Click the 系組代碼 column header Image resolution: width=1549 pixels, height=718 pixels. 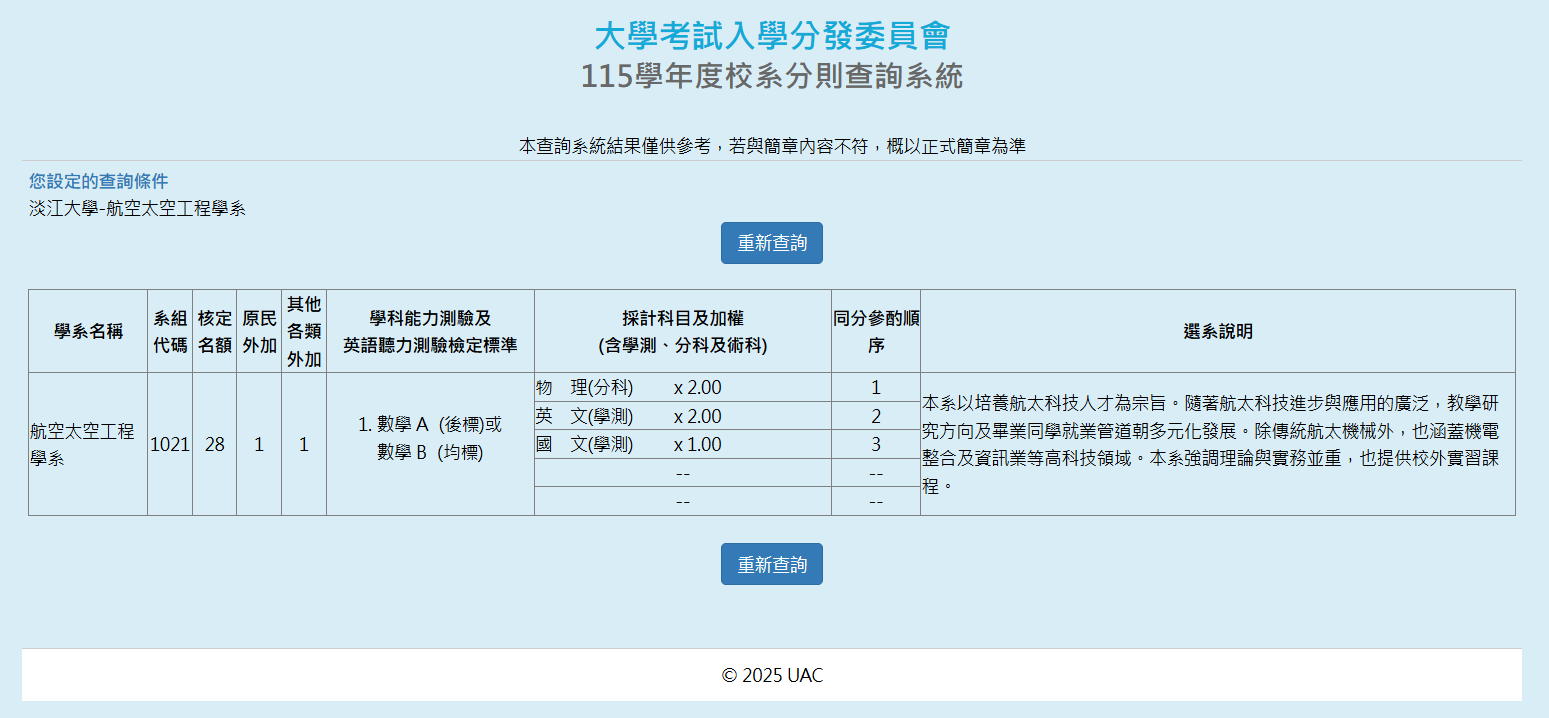tap(170, 331)
